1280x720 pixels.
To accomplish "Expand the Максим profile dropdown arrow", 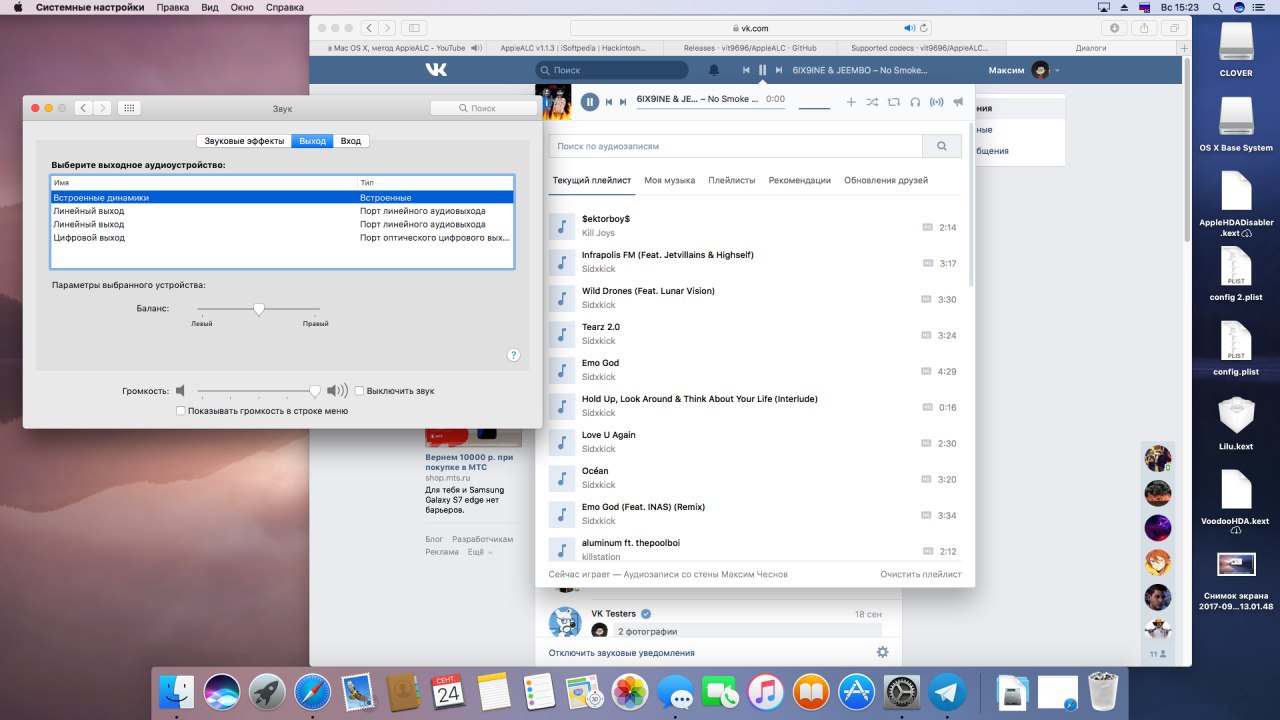I will pos(1057,71).
